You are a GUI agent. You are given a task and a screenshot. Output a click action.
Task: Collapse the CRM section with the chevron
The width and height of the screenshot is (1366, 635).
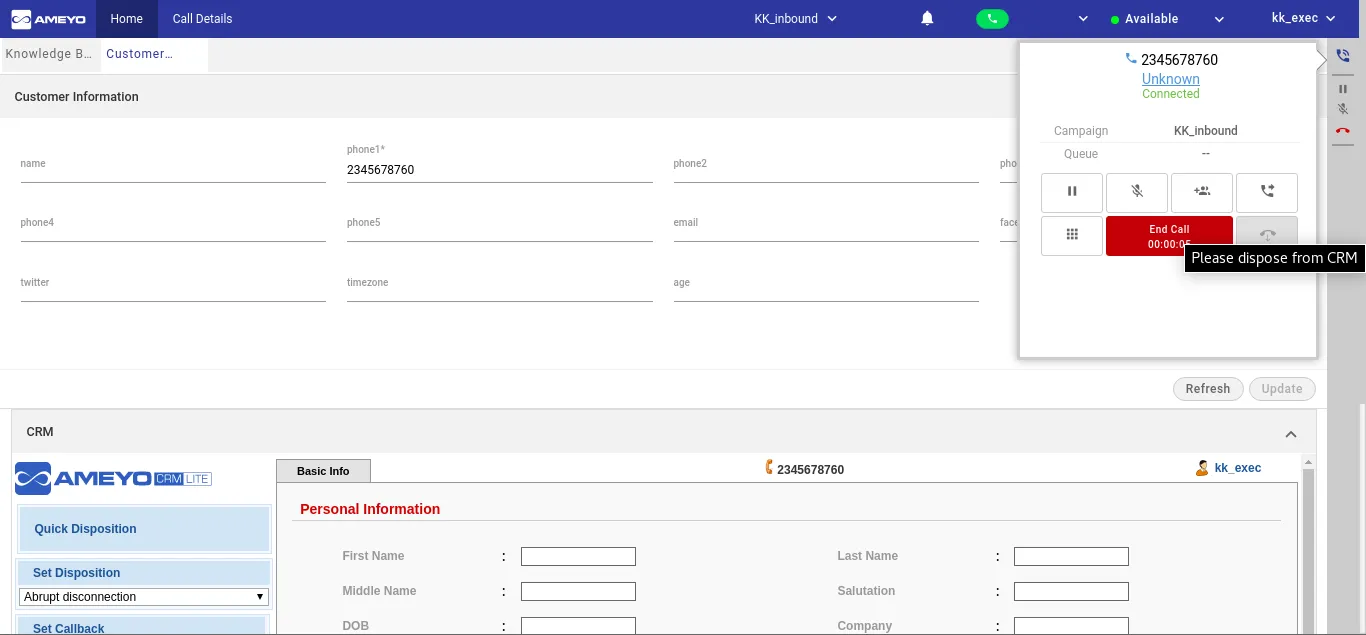tap(1291, 434)
